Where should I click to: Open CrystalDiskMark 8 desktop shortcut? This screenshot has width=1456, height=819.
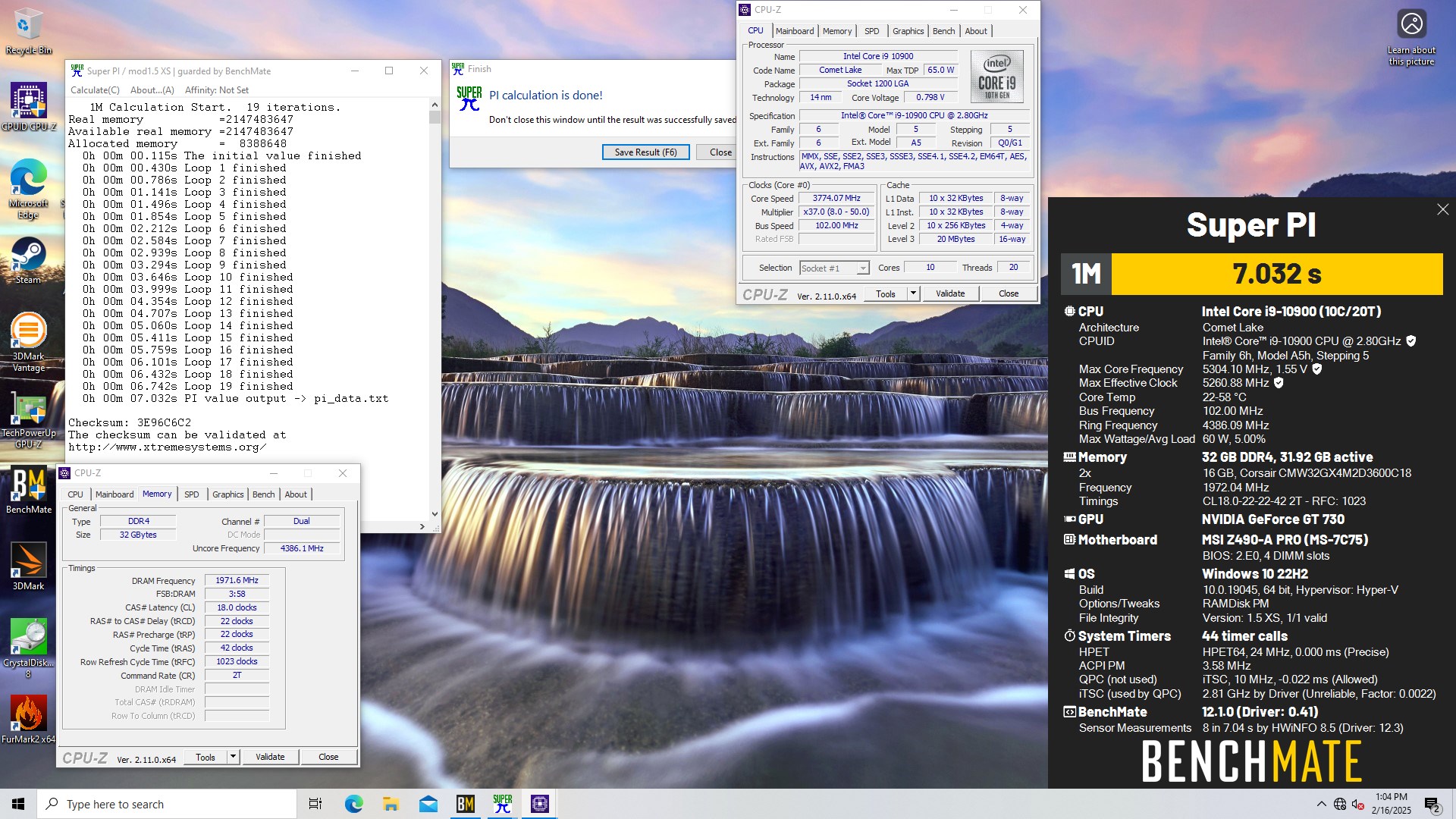click(28, 648)
